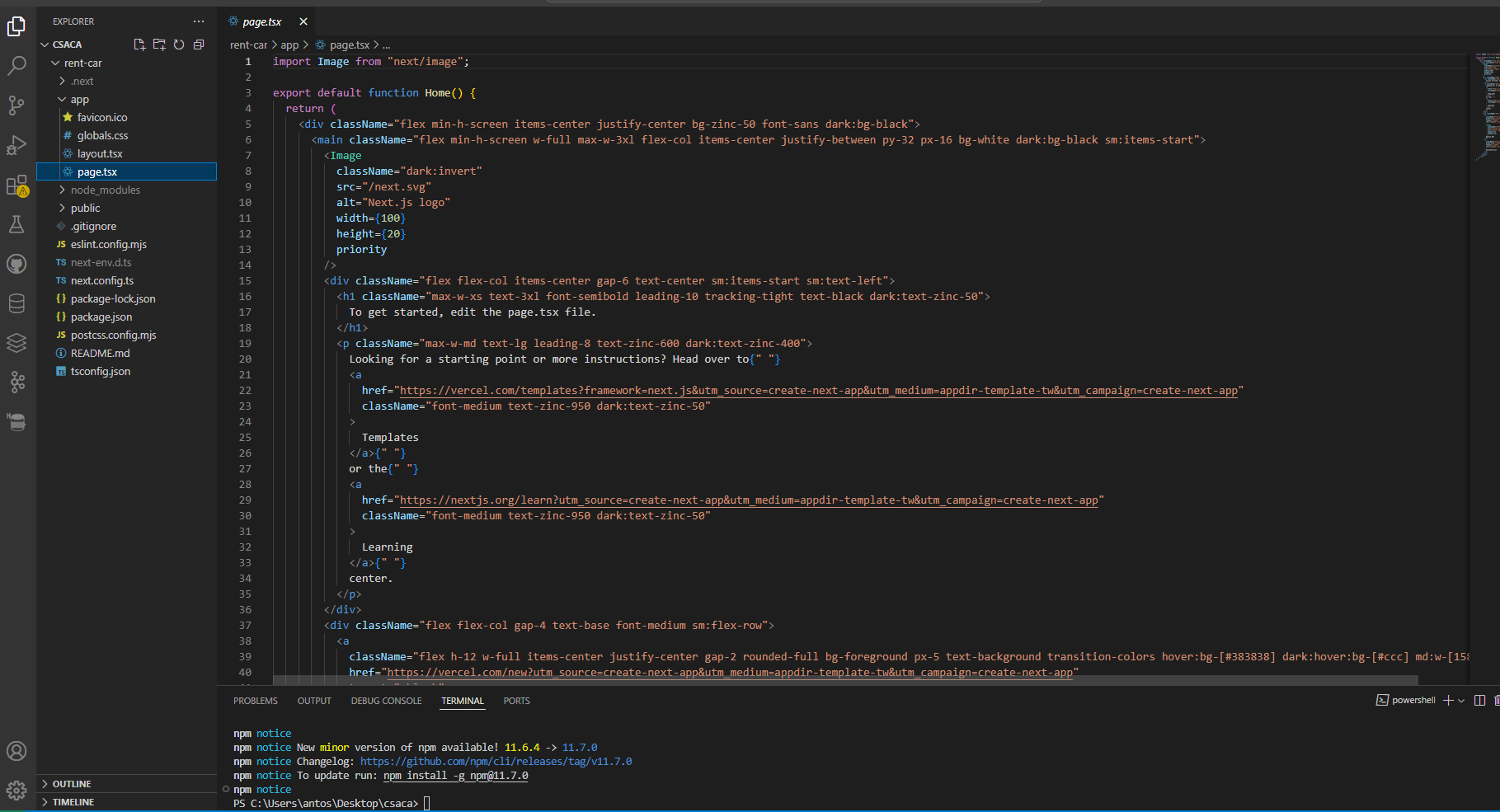
Task: Click the editor horizontal scrollbar
Action: (845, 680)
